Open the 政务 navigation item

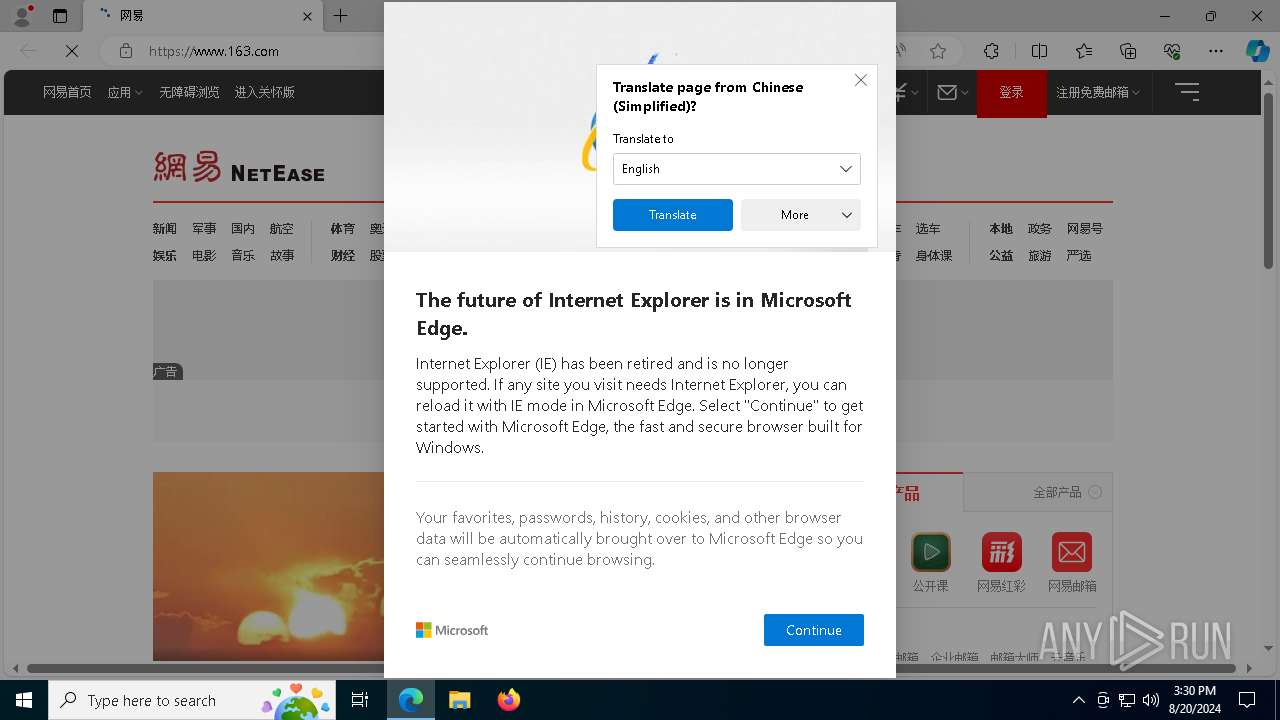click(1040, 229)
